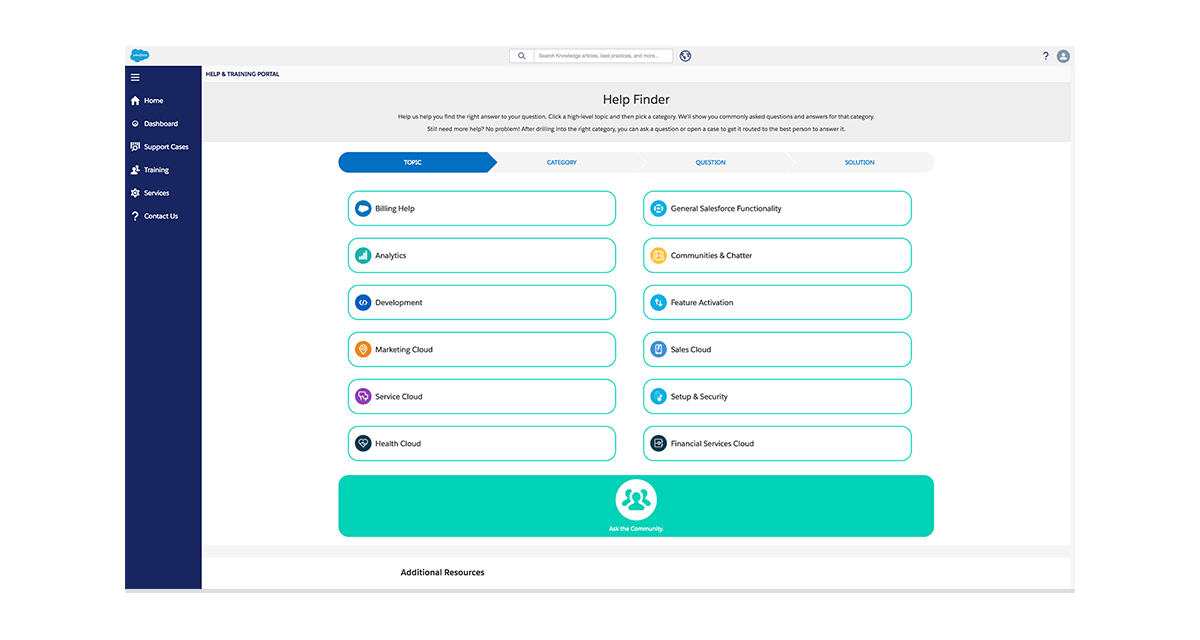Switch to the Solution step tab

coord(859,162)
